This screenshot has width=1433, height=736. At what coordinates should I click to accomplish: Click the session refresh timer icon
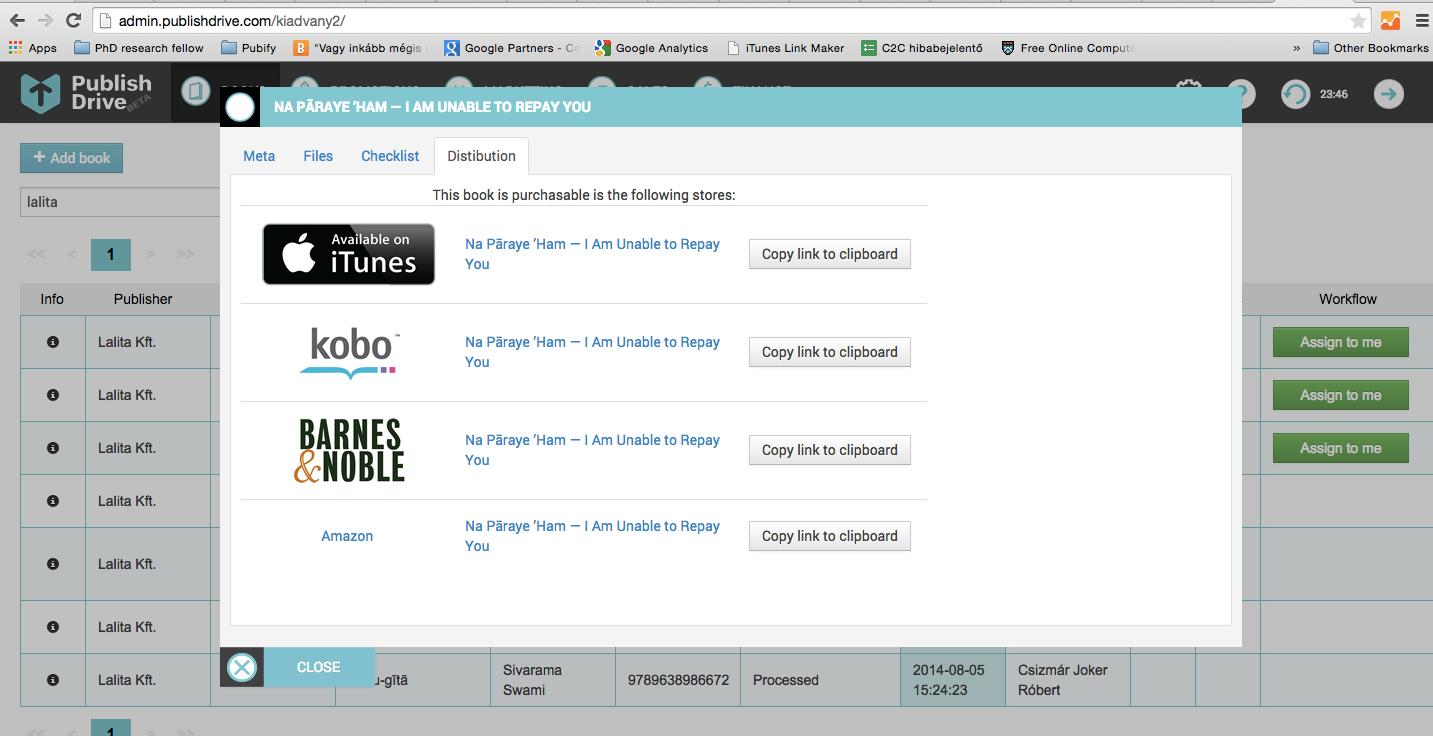pos(1295,94)
